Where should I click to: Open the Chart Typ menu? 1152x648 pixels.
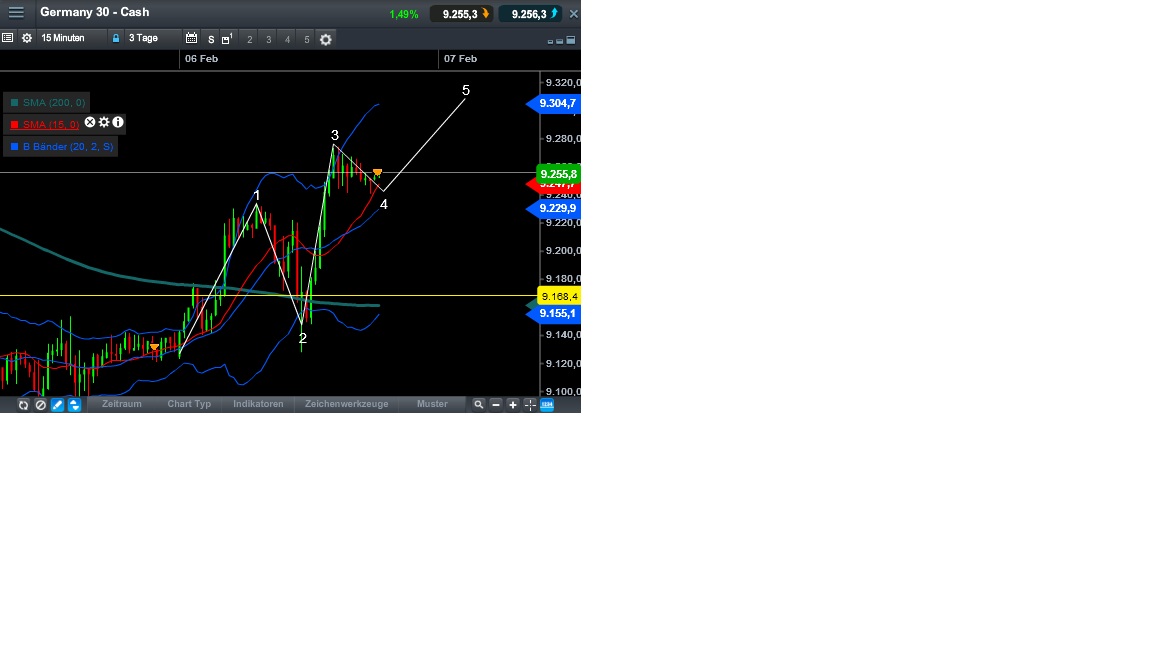point(188,404)
